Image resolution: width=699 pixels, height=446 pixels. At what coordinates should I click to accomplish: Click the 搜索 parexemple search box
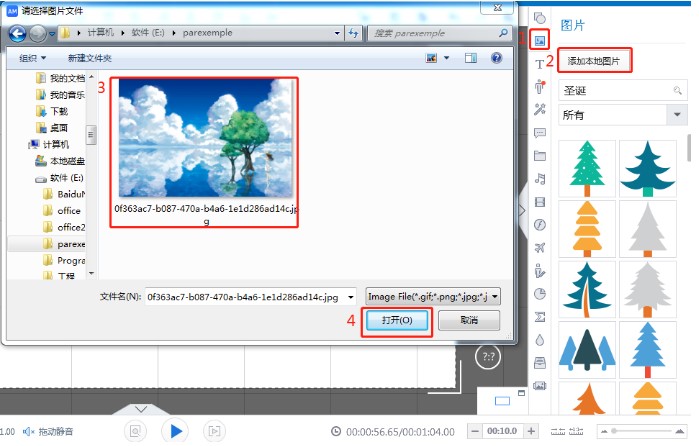tap(439, 33)
